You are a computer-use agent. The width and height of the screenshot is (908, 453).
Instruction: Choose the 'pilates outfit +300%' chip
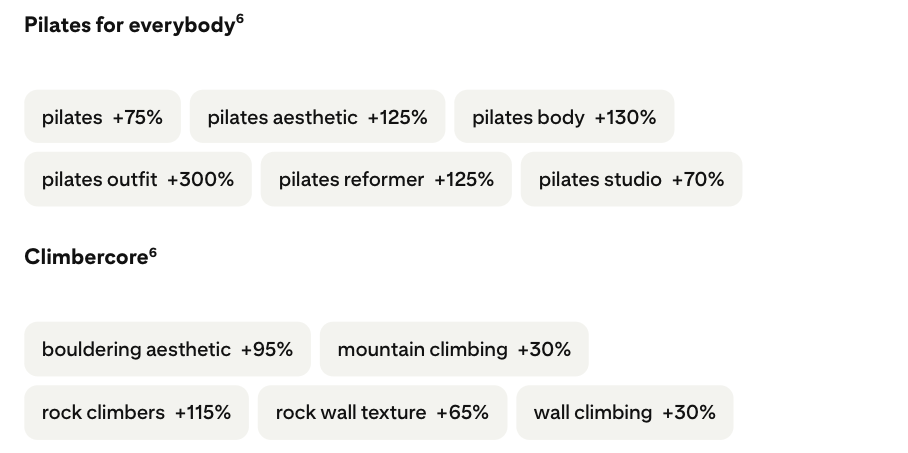click(x=138, y=179)
